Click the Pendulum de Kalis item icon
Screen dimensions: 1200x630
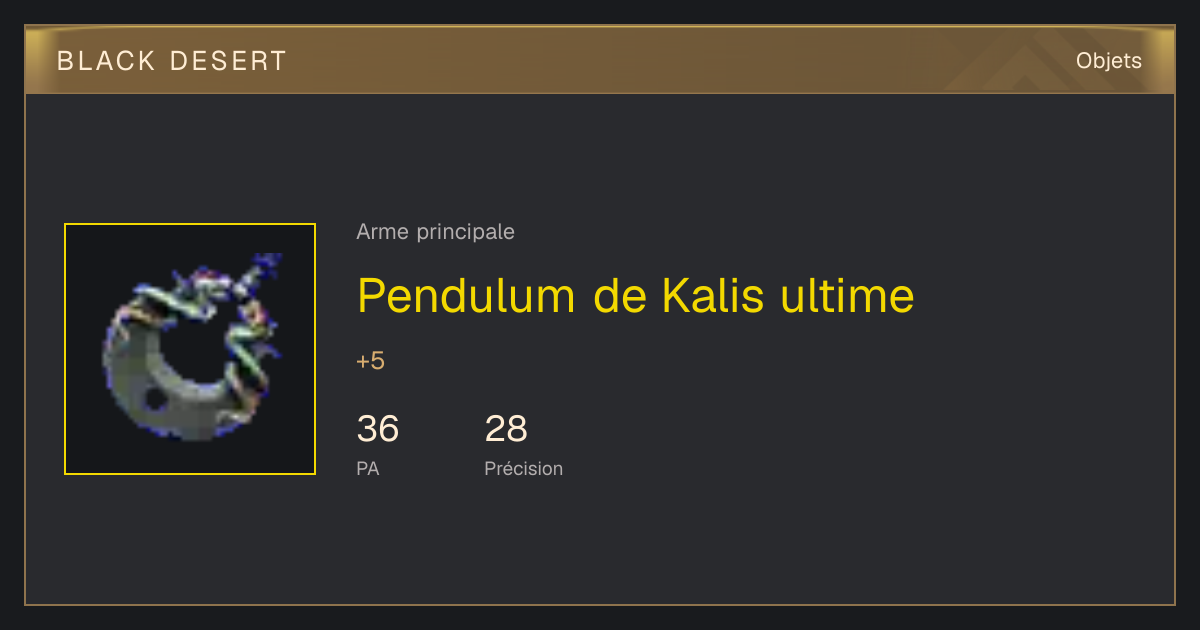click(x=190, y=349)
